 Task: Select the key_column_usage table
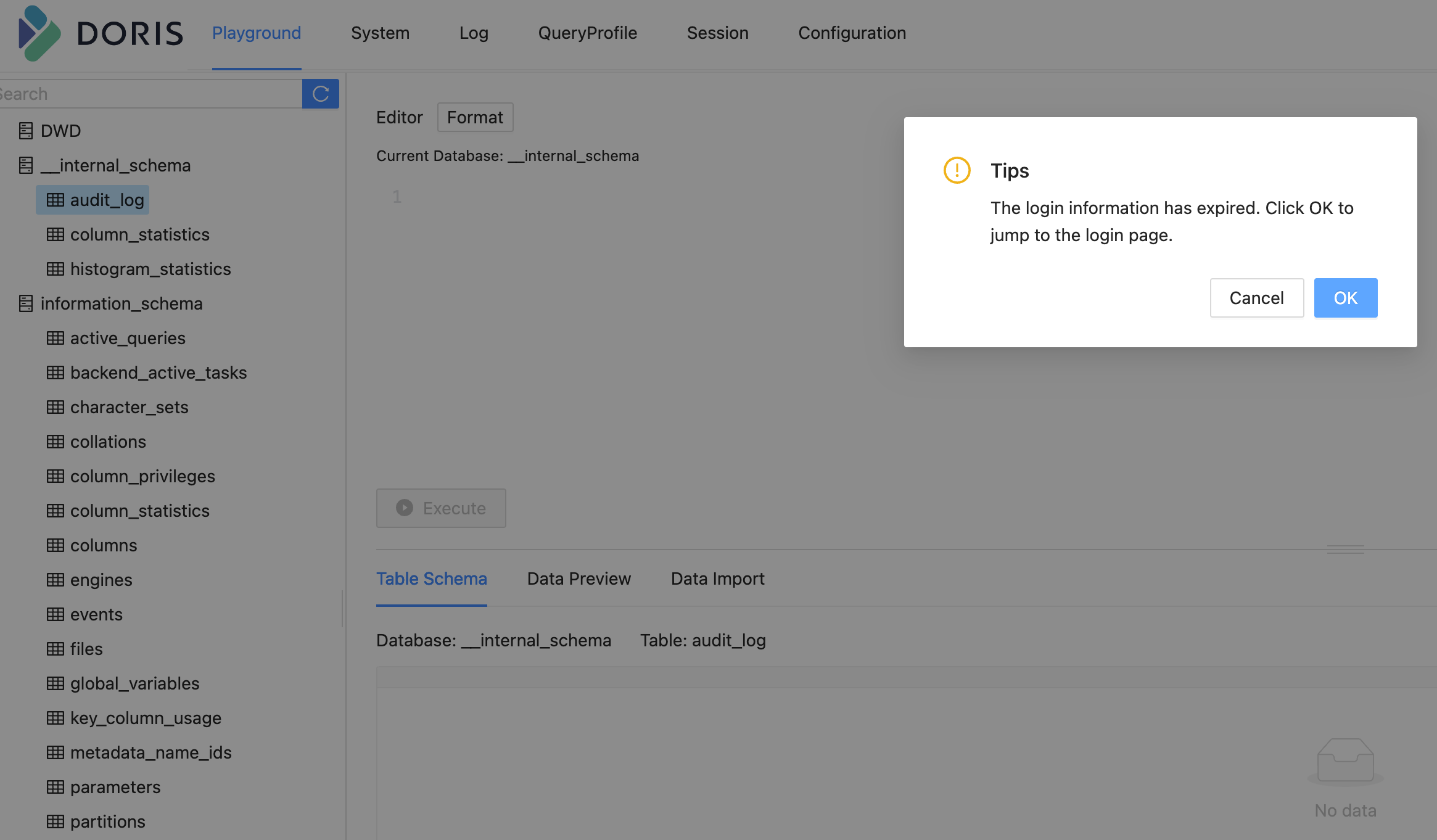tap(146, 718)
